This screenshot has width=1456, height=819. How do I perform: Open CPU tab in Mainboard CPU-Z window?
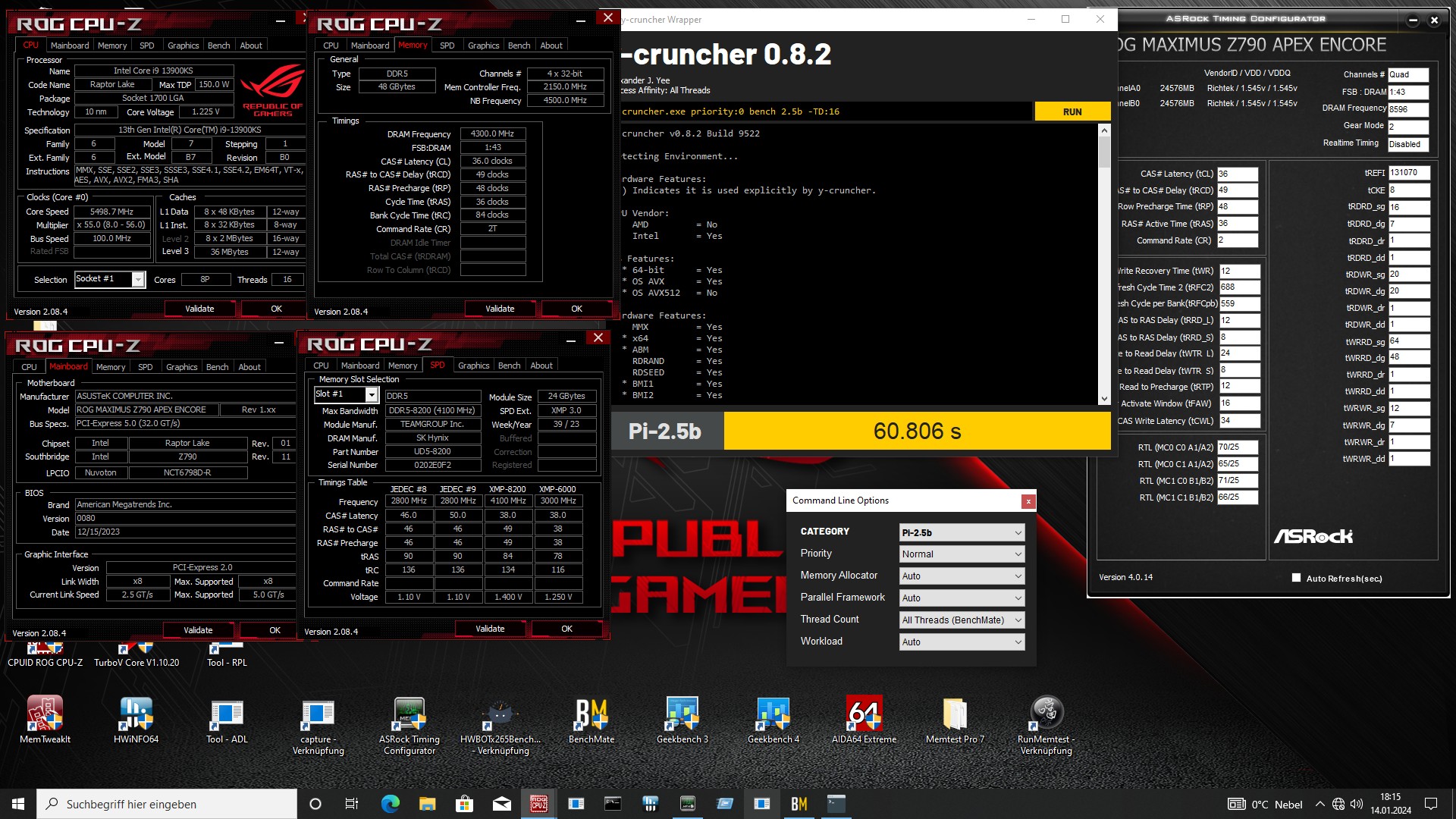click(x=29, y=367)
